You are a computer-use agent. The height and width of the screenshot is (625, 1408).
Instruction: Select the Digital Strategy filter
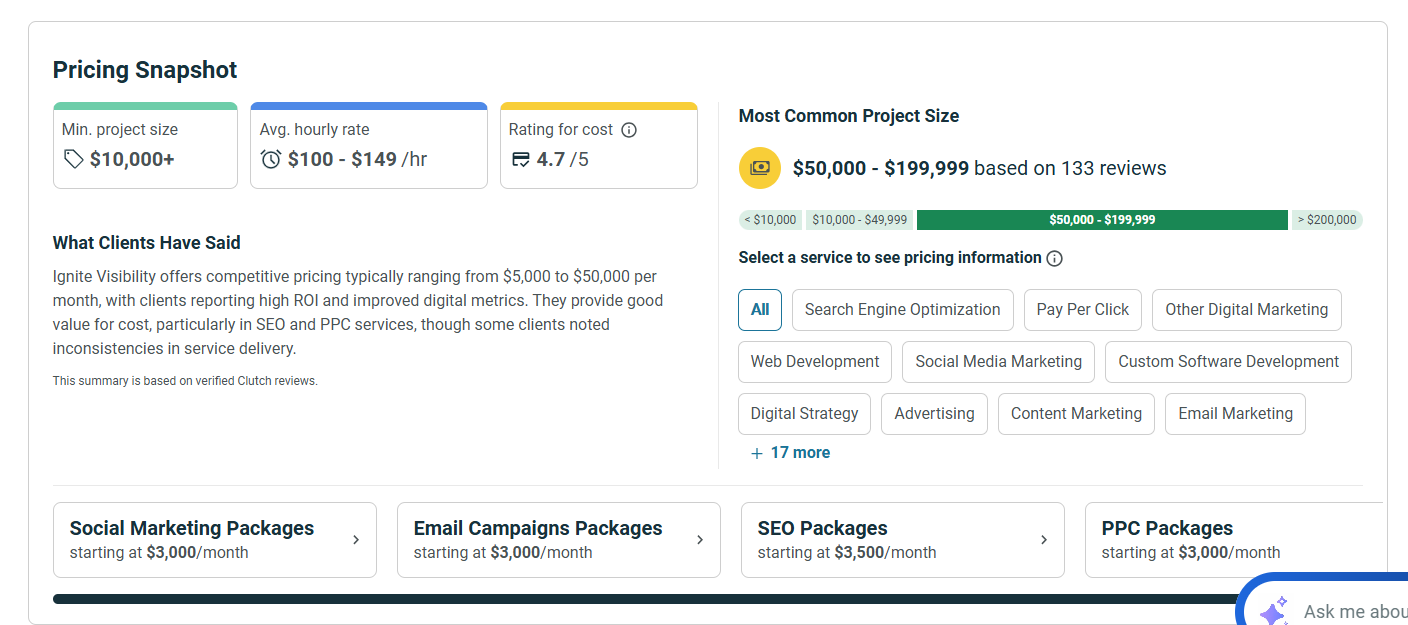click(x=804, y=414)
